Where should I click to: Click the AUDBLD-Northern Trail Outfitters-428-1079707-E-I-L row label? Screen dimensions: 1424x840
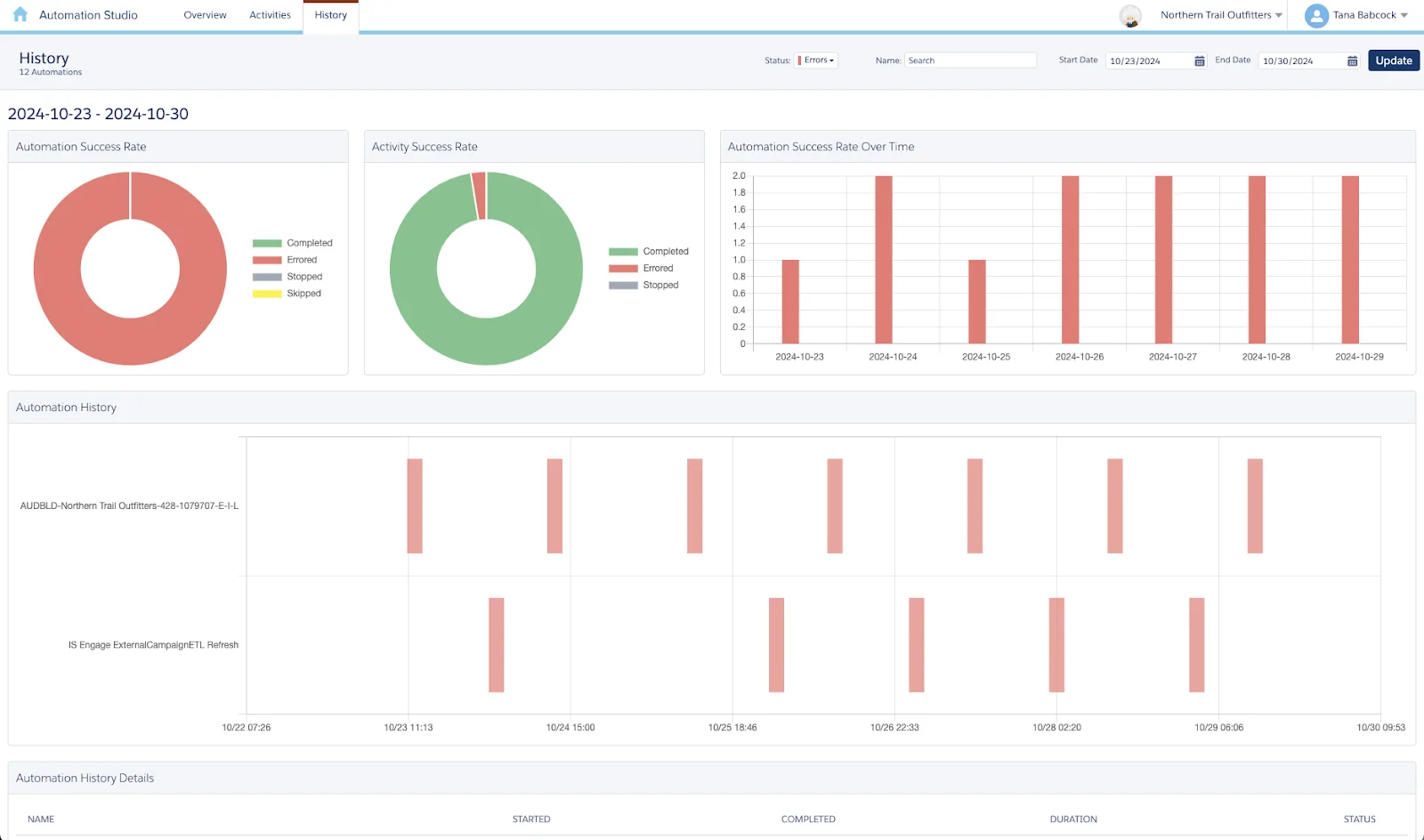pyautogui.click(x=129, y=506)
